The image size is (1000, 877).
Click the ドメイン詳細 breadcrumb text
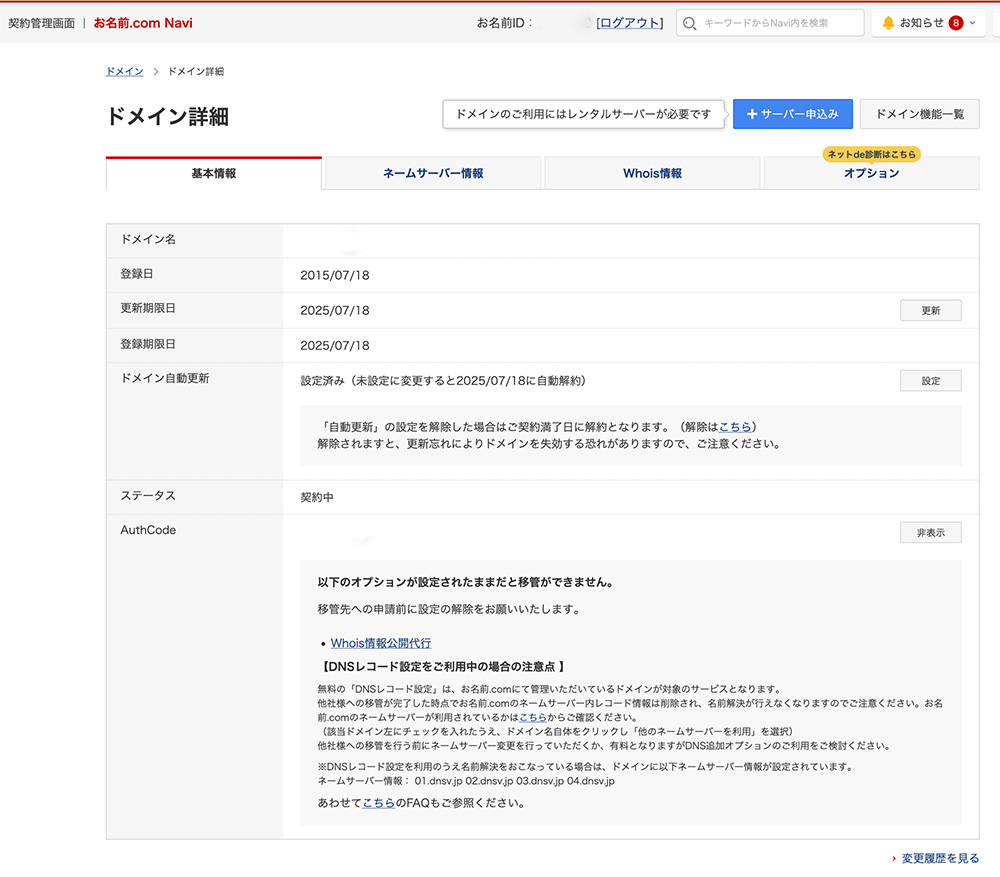pos(195,71)
